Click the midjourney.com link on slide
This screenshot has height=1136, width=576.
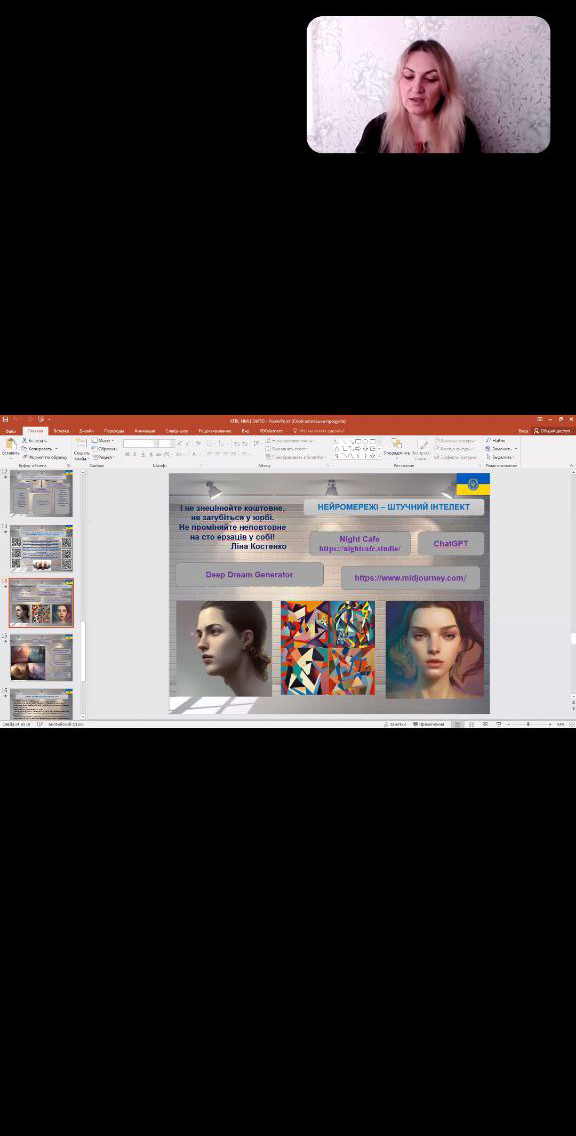pos(410,577)
